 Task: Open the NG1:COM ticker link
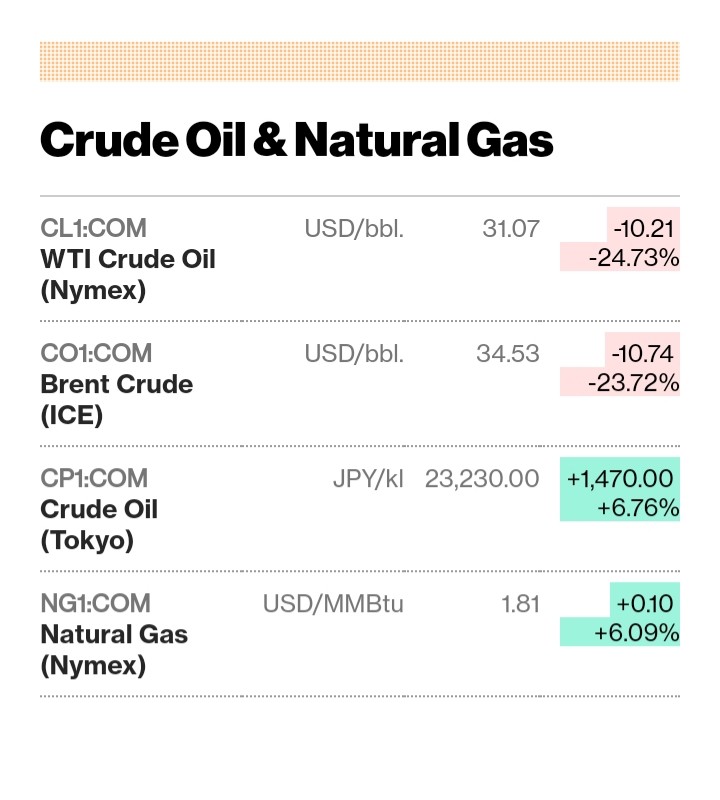[95, 603]
